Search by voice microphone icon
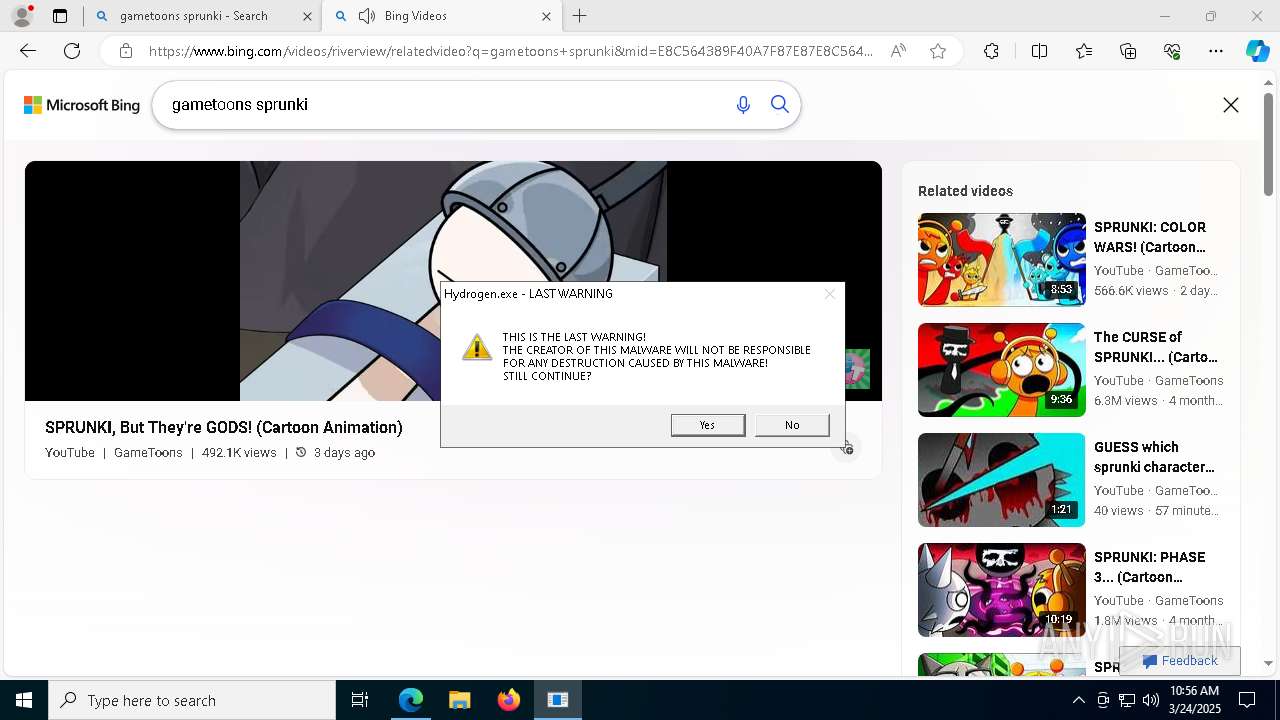1280x720 pixels. 743,105
